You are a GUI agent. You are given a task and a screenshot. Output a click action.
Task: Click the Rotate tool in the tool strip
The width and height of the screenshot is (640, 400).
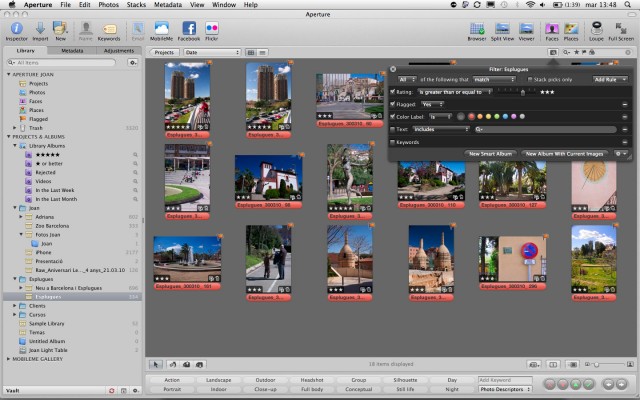coord(173,364)
